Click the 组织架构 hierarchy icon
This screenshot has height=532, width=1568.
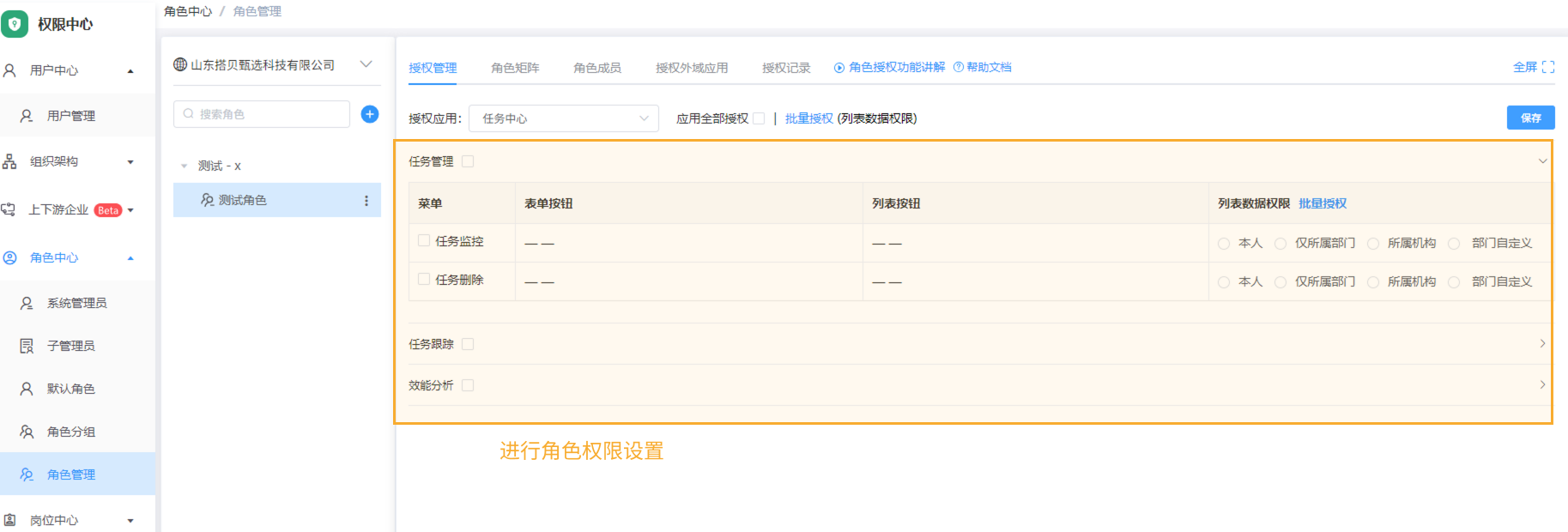tap(9, 161)
